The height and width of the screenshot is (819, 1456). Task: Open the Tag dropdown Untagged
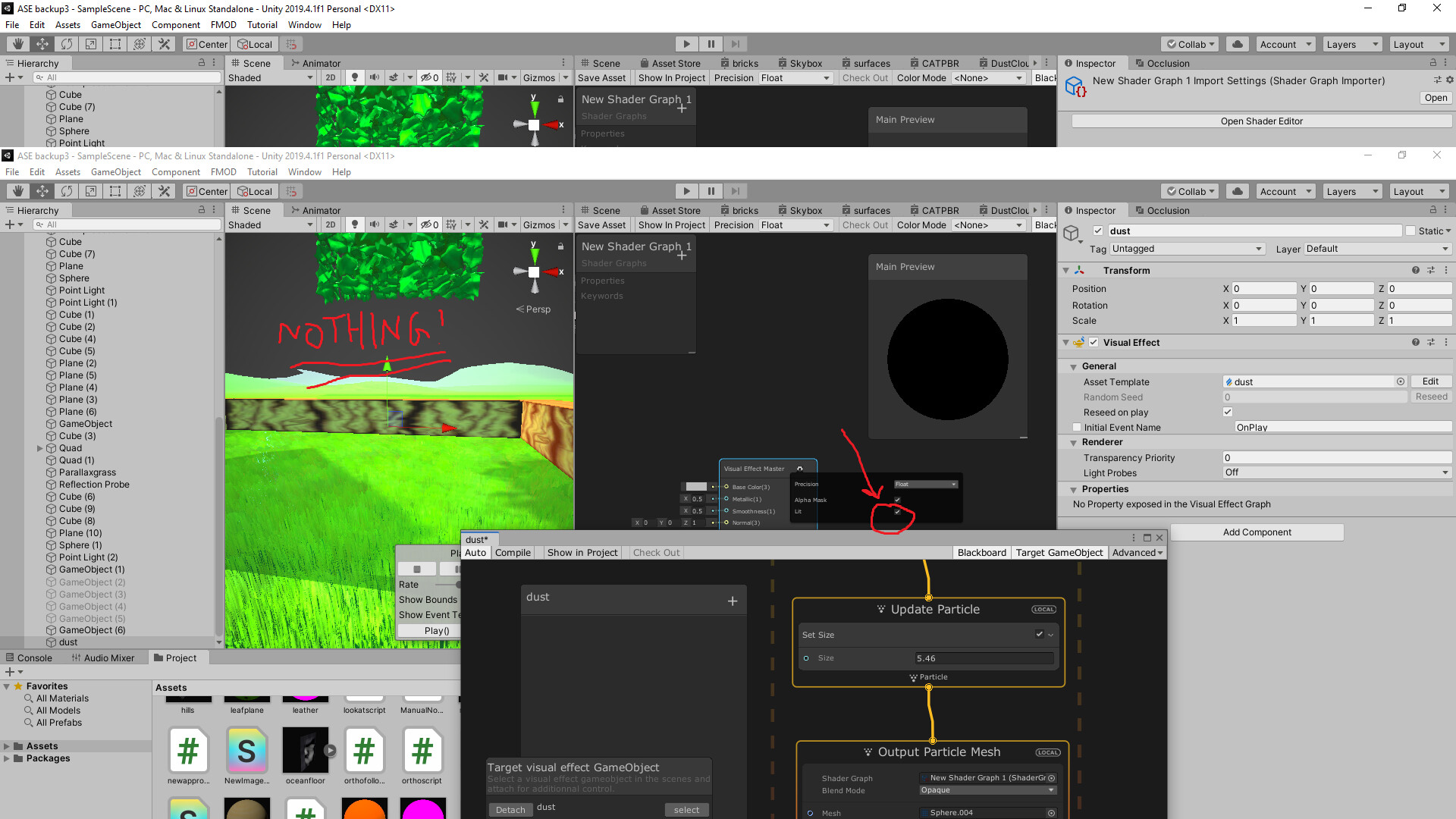click(1187, 249)
